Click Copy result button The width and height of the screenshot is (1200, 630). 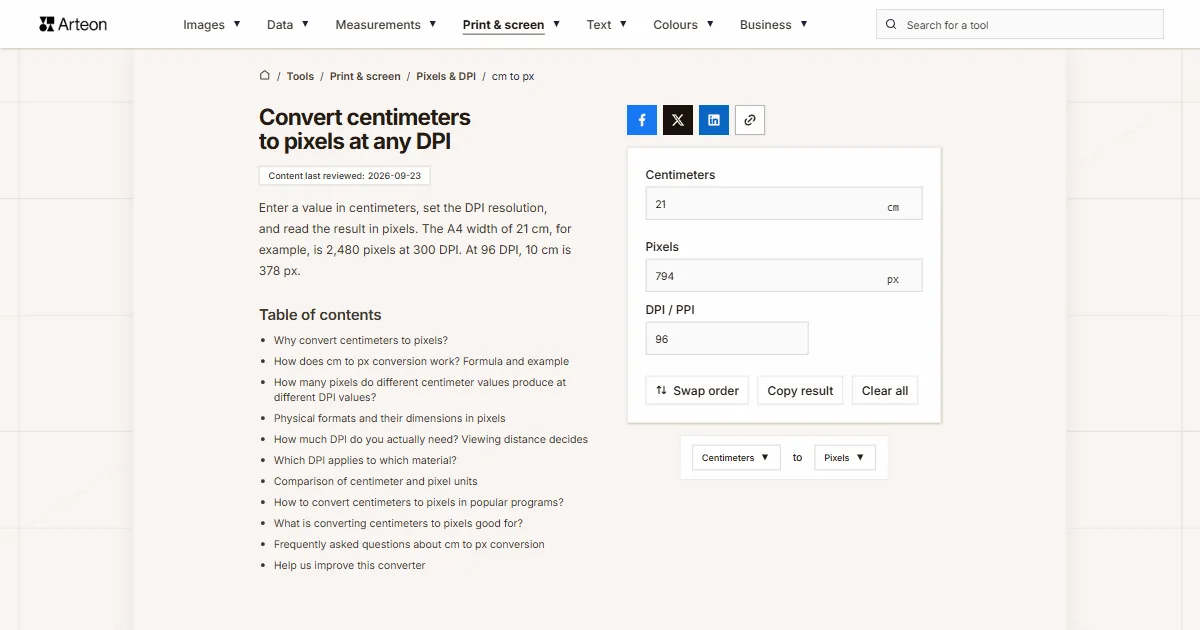click(800, 391)
